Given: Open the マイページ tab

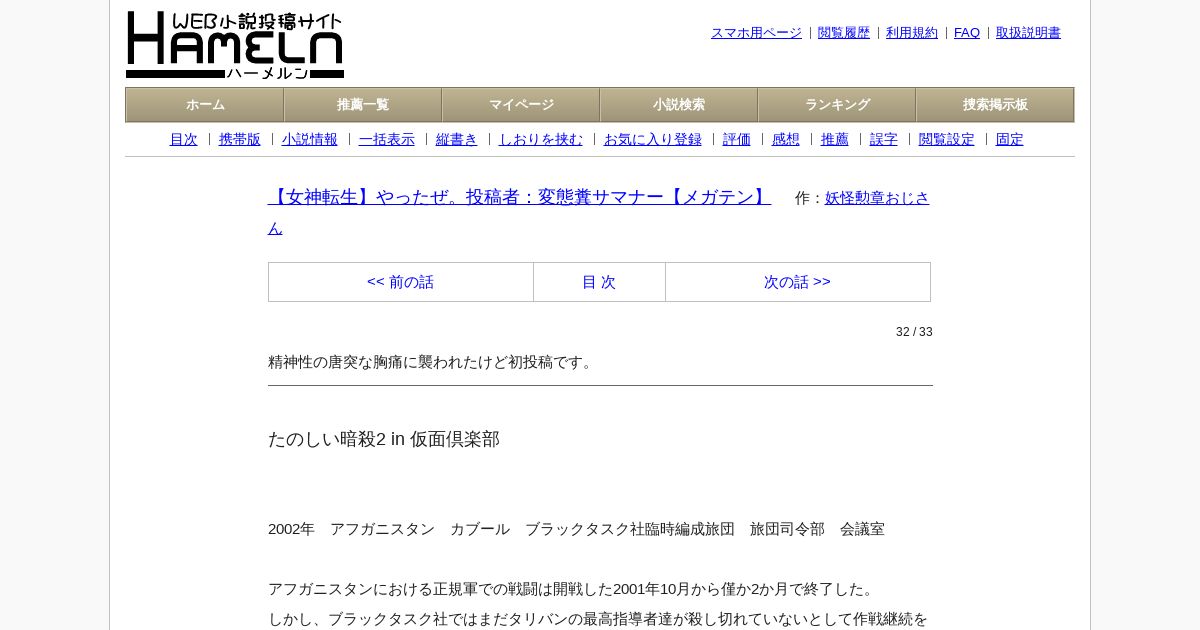Looking at the screenshot, I should [x=521, y=105].
